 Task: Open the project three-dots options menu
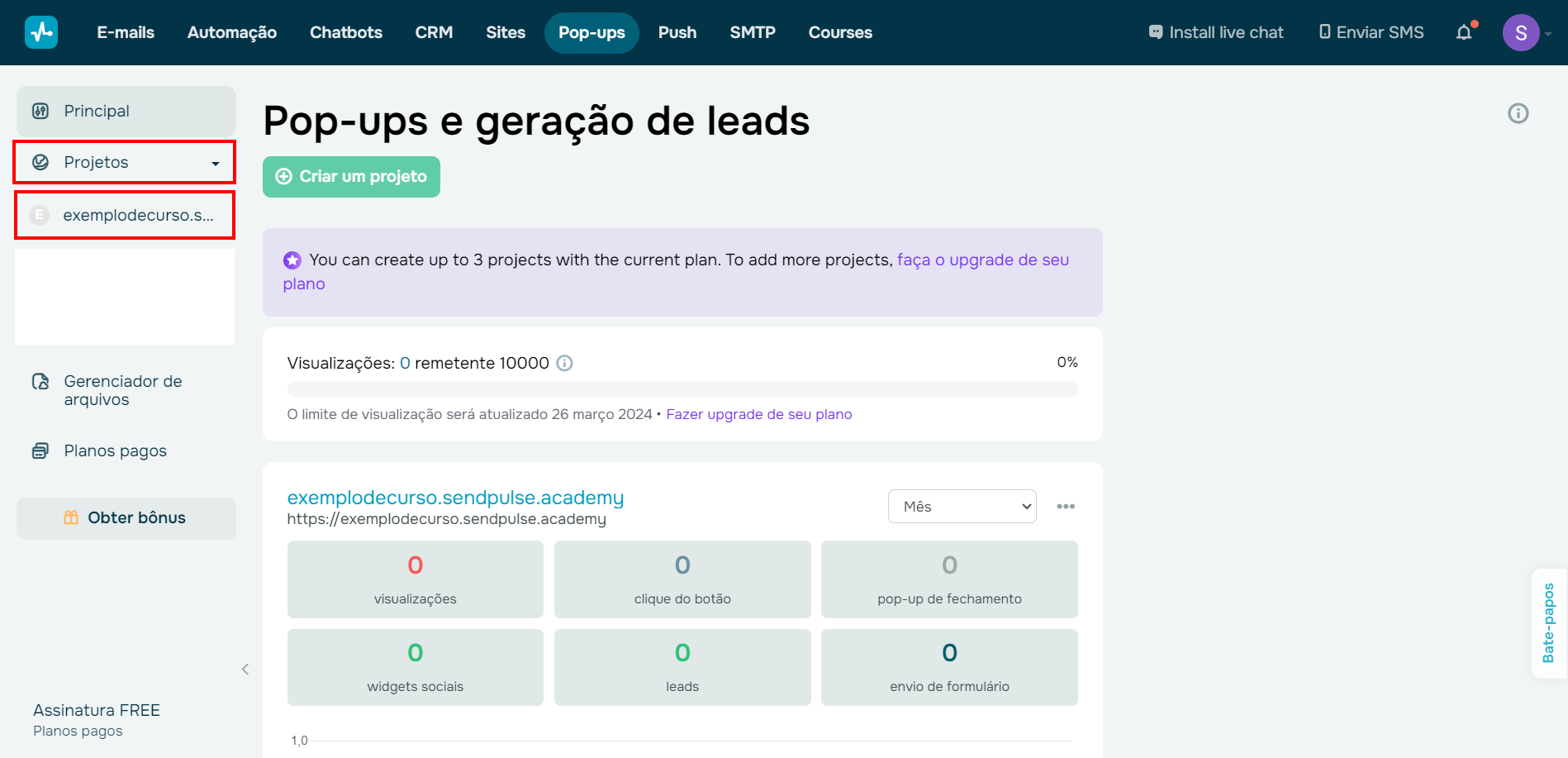(1066, 507)
